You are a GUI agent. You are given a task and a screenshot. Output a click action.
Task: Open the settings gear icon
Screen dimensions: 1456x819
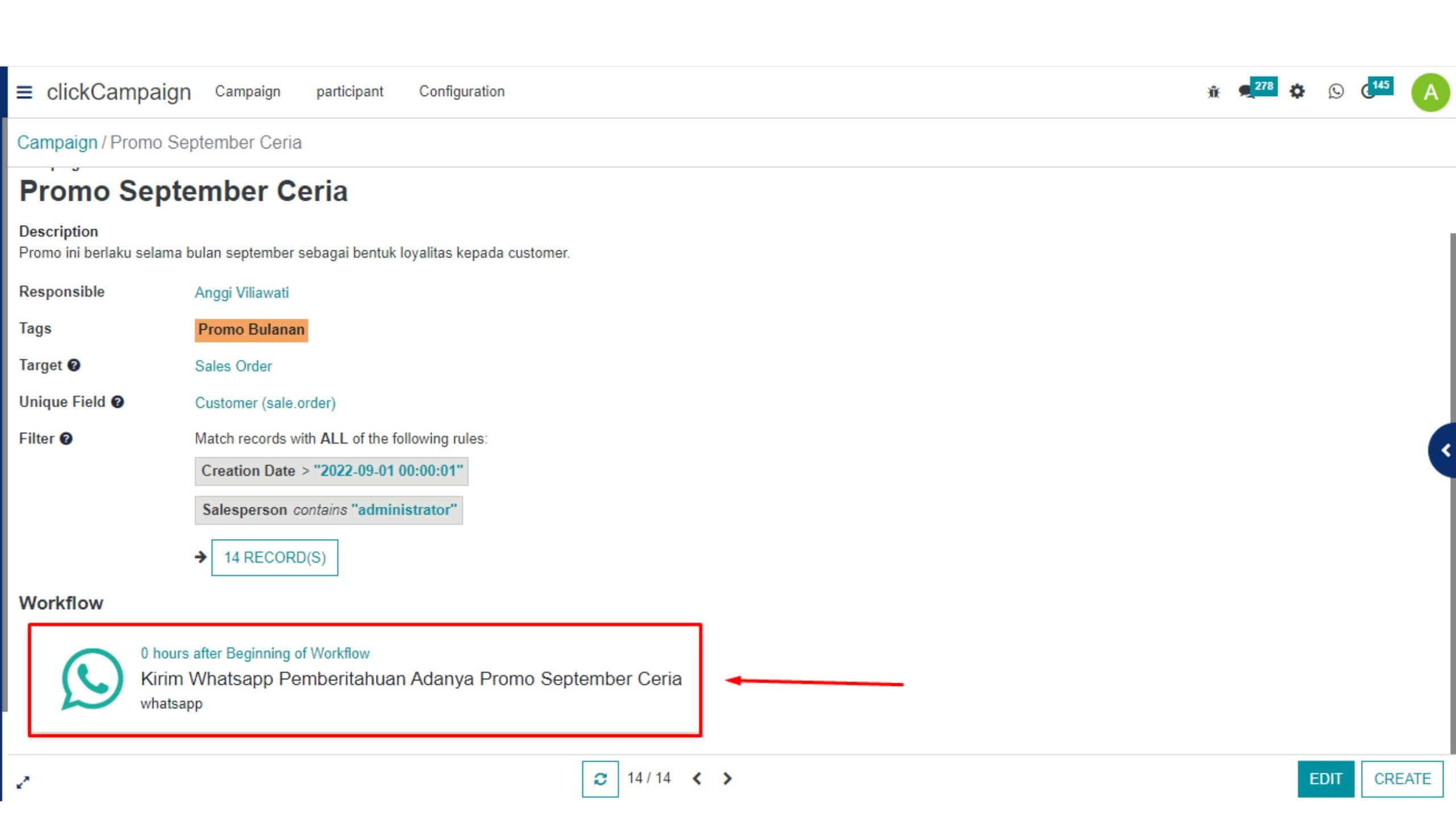pyautogui.click(x=1297, y=91)
